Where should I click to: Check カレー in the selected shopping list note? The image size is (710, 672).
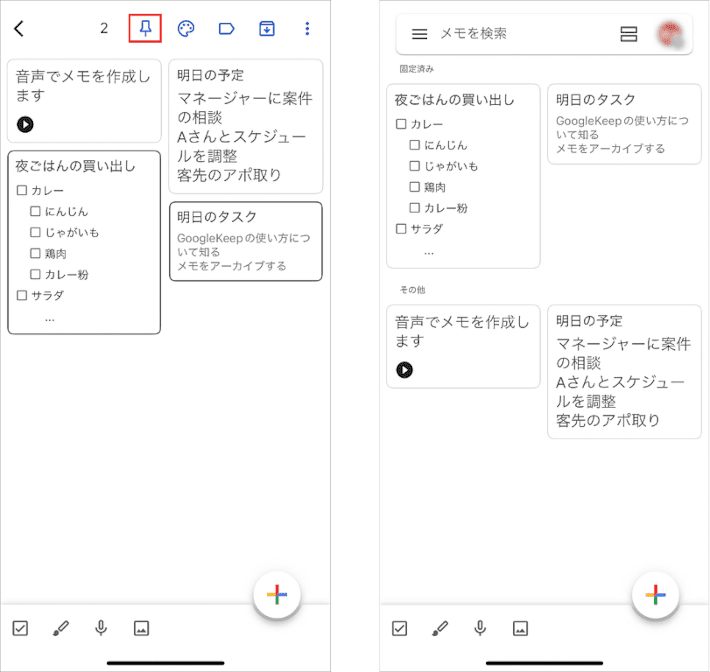point(22,190)
